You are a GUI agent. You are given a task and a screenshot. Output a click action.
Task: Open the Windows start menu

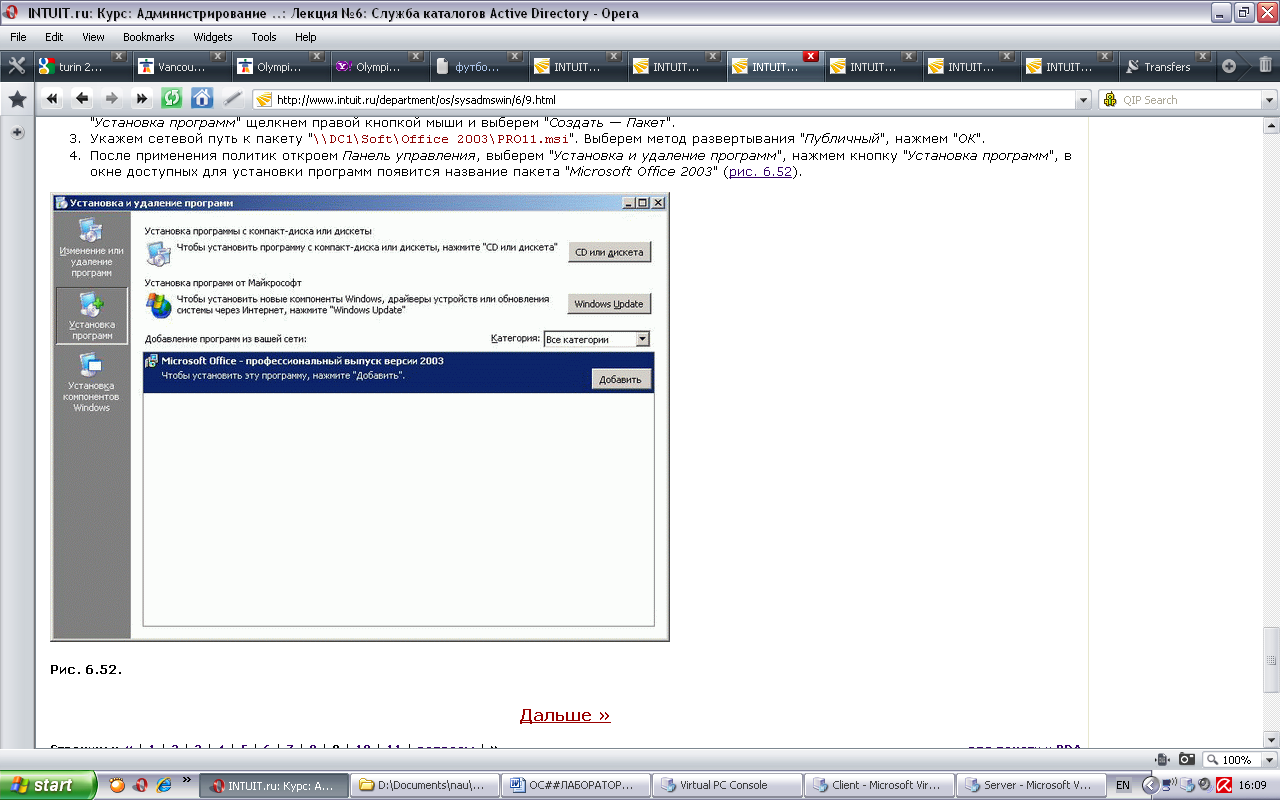click(48, 785)
